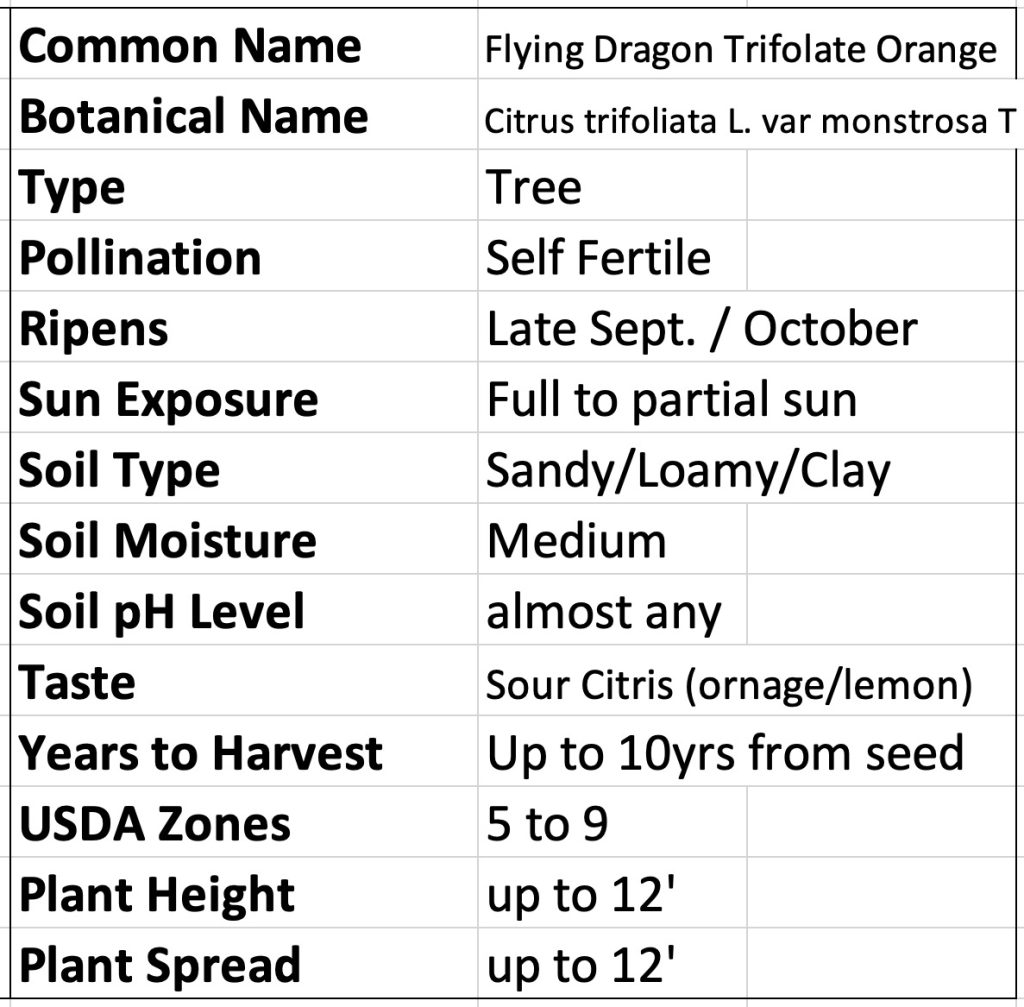Click the Late Sept. / October cell

(701, 329)
